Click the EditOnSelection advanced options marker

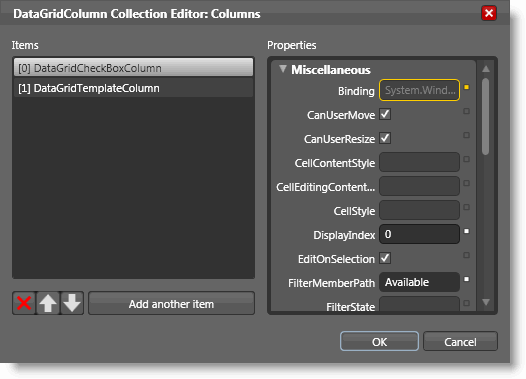coord(466,255)
